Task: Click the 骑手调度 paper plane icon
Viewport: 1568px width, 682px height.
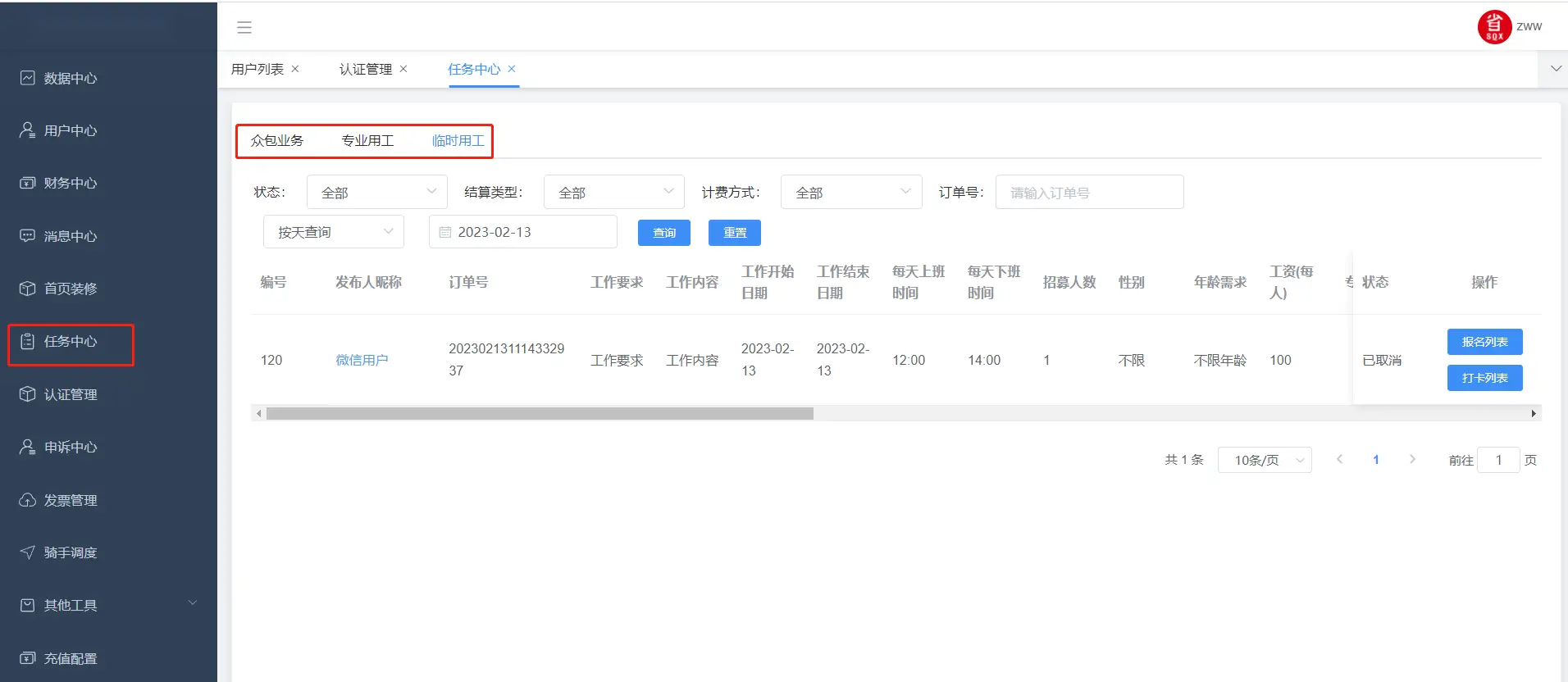Action: [x=28, y=552]
